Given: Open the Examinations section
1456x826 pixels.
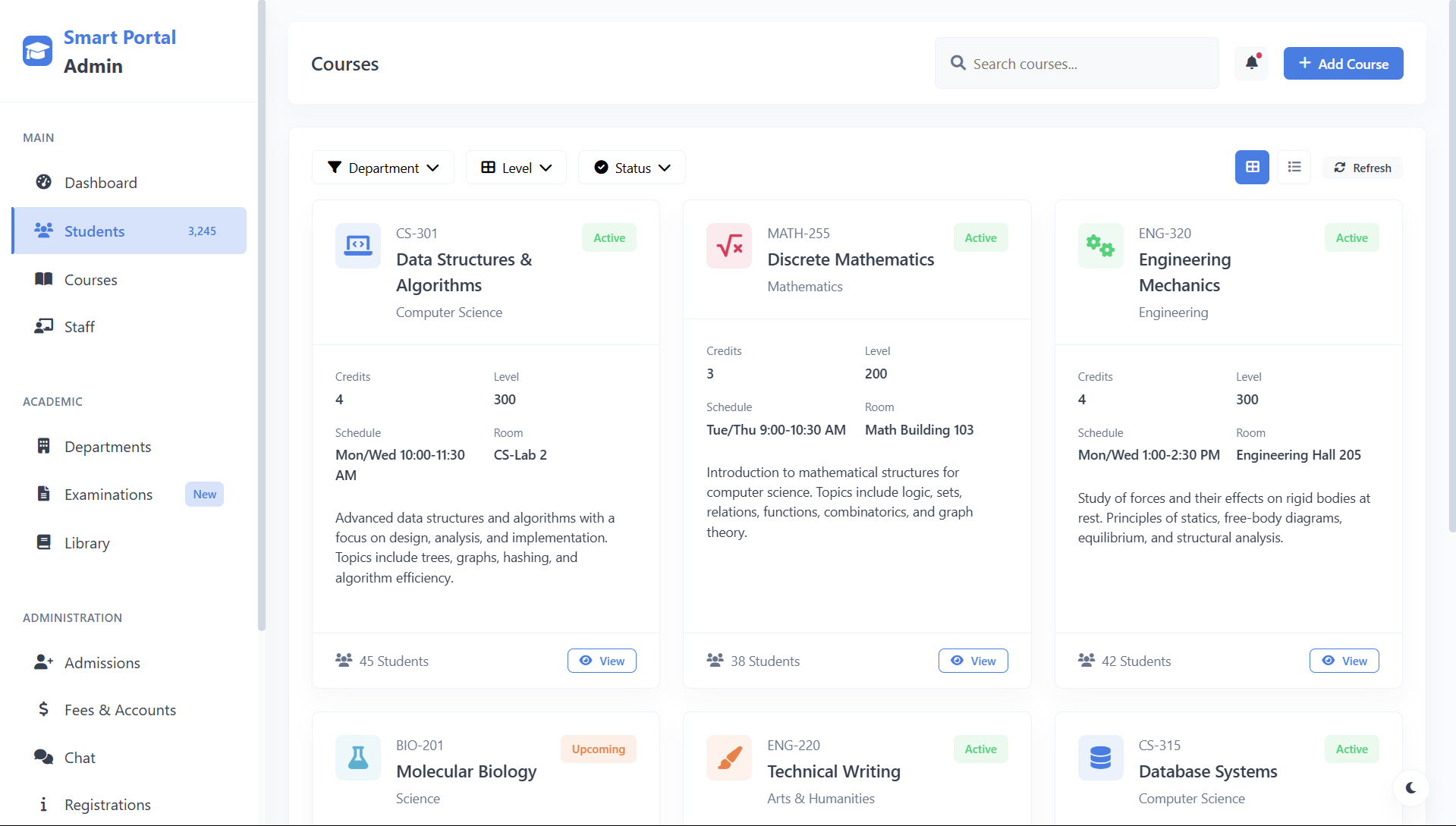Looking at the screenshot, I should tap(107, 494).
